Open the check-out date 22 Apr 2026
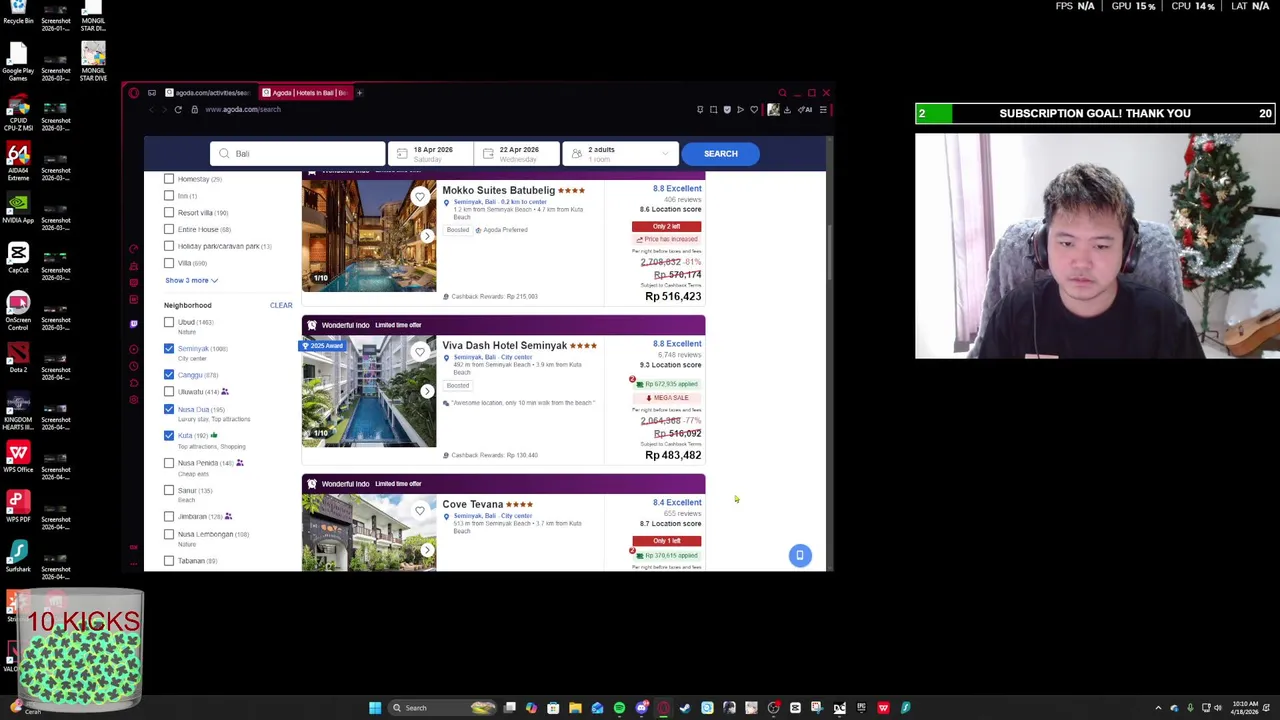 tap(517, 154)
